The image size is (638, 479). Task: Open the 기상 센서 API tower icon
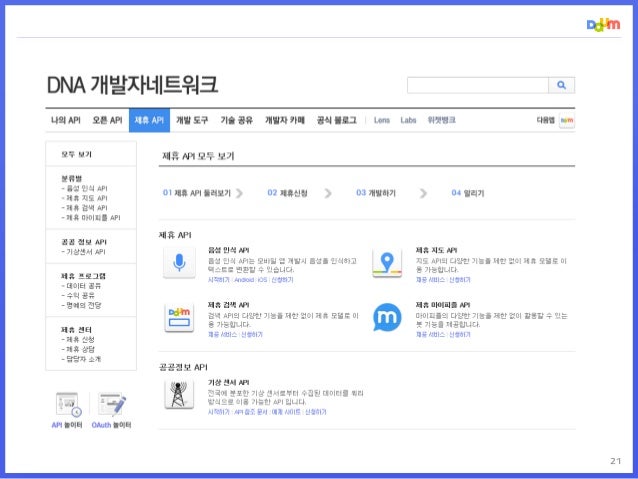[179, 394]
